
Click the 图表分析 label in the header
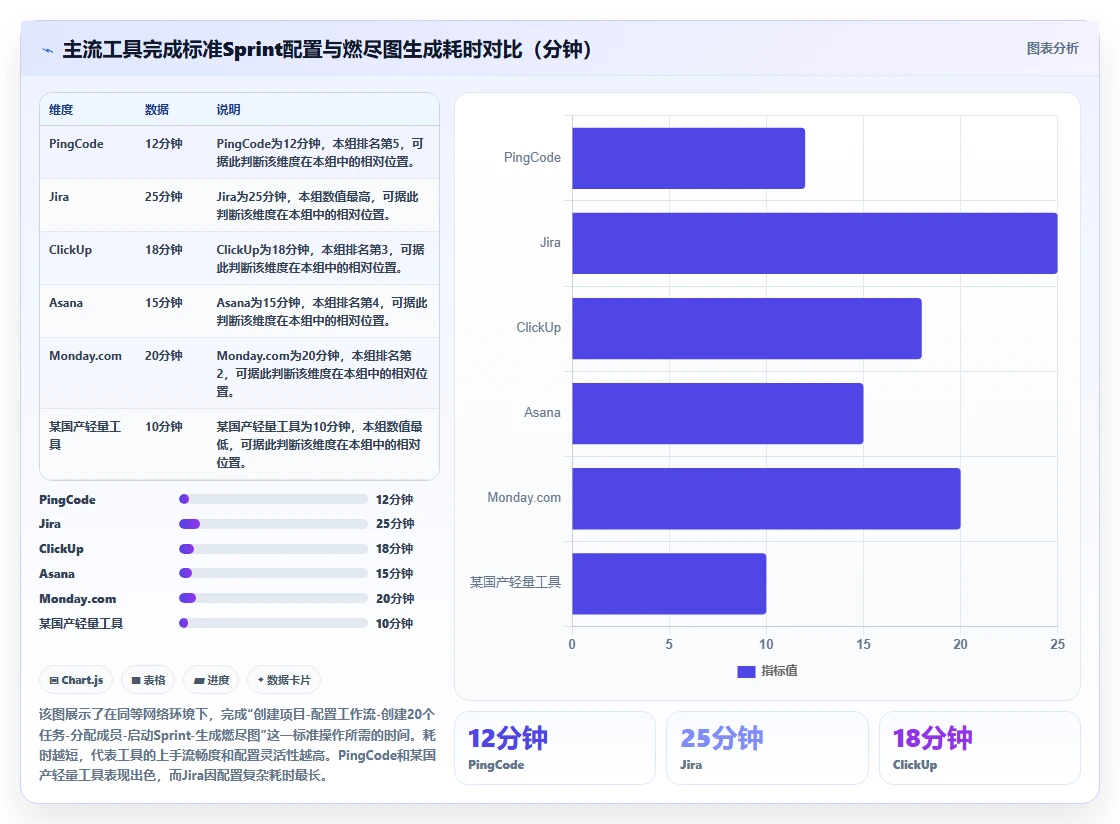(x=1052, y=49)
